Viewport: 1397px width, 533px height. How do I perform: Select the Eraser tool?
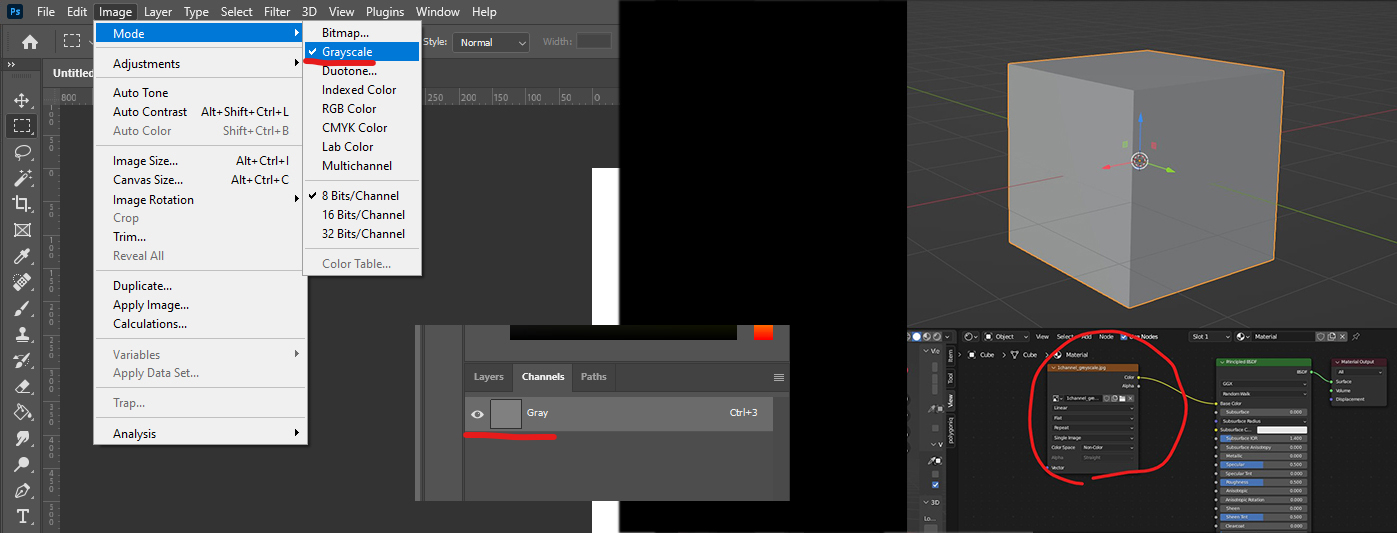click(21, 386)
